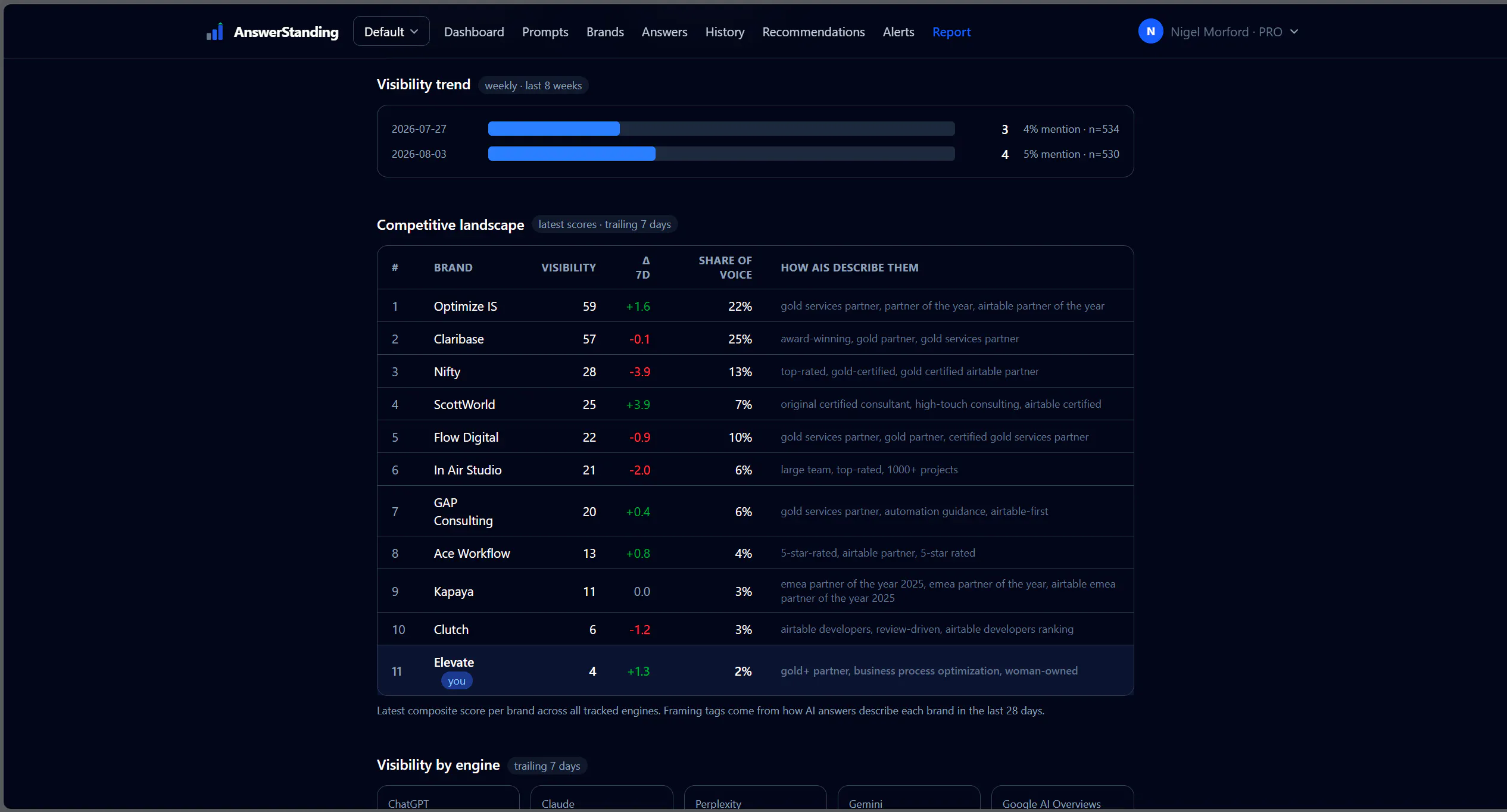Click the N user avatar icon
Image resolution: width=1507 pixels, height=812 pixels.
click(x=1150, y=32)
